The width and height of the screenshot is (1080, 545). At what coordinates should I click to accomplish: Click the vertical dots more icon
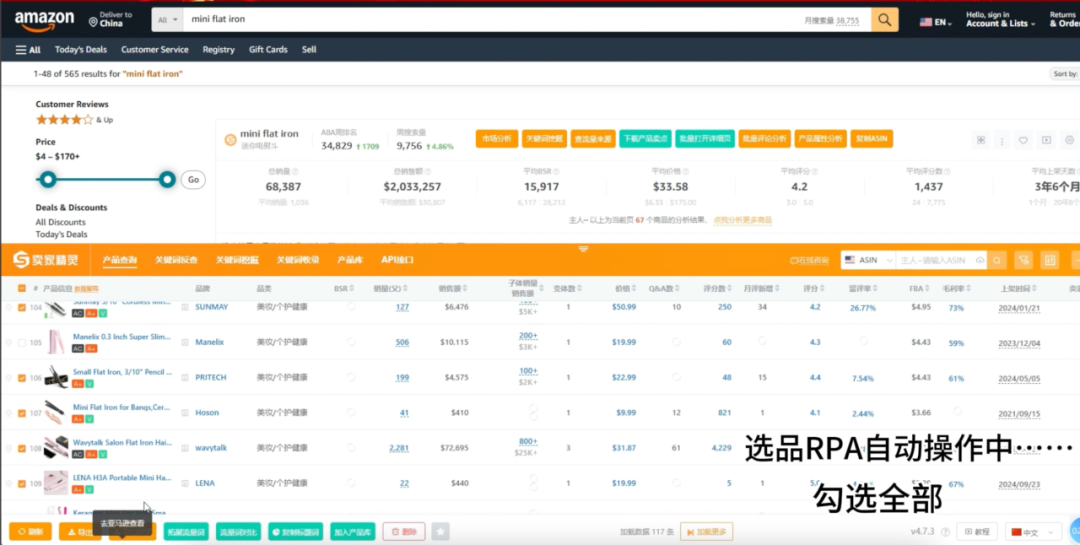(x=1001, y=141)
